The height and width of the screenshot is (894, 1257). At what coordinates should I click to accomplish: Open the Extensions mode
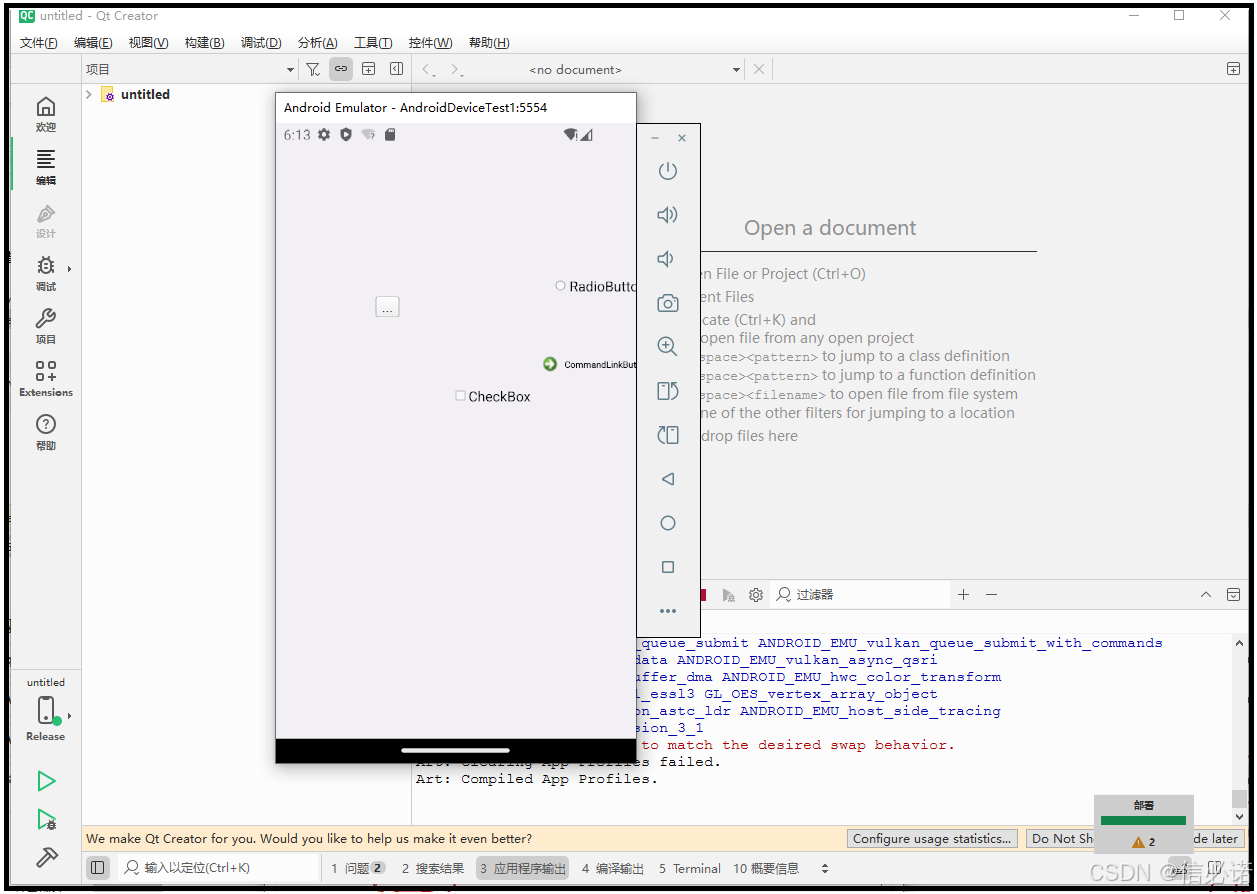(x=46, y=379)
